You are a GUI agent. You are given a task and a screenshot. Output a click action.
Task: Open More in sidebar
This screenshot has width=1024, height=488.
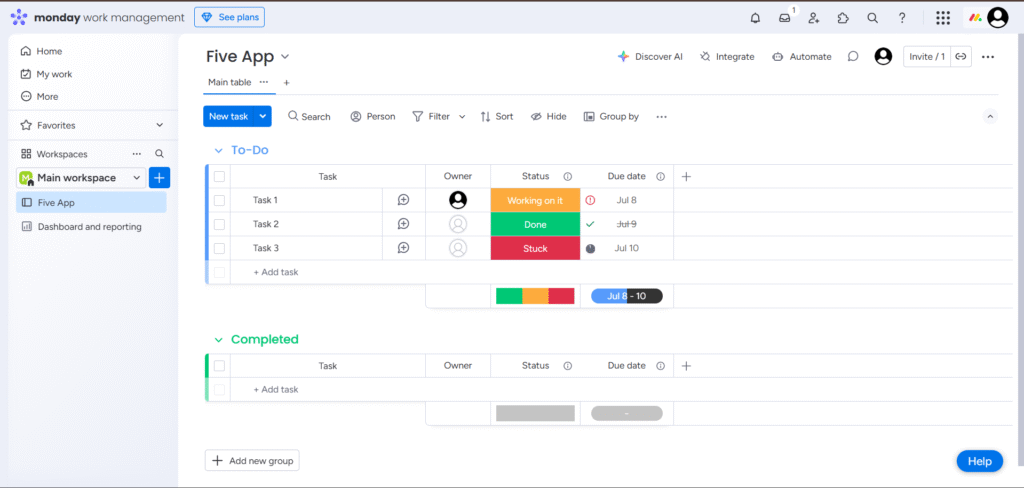coord(40,96)
